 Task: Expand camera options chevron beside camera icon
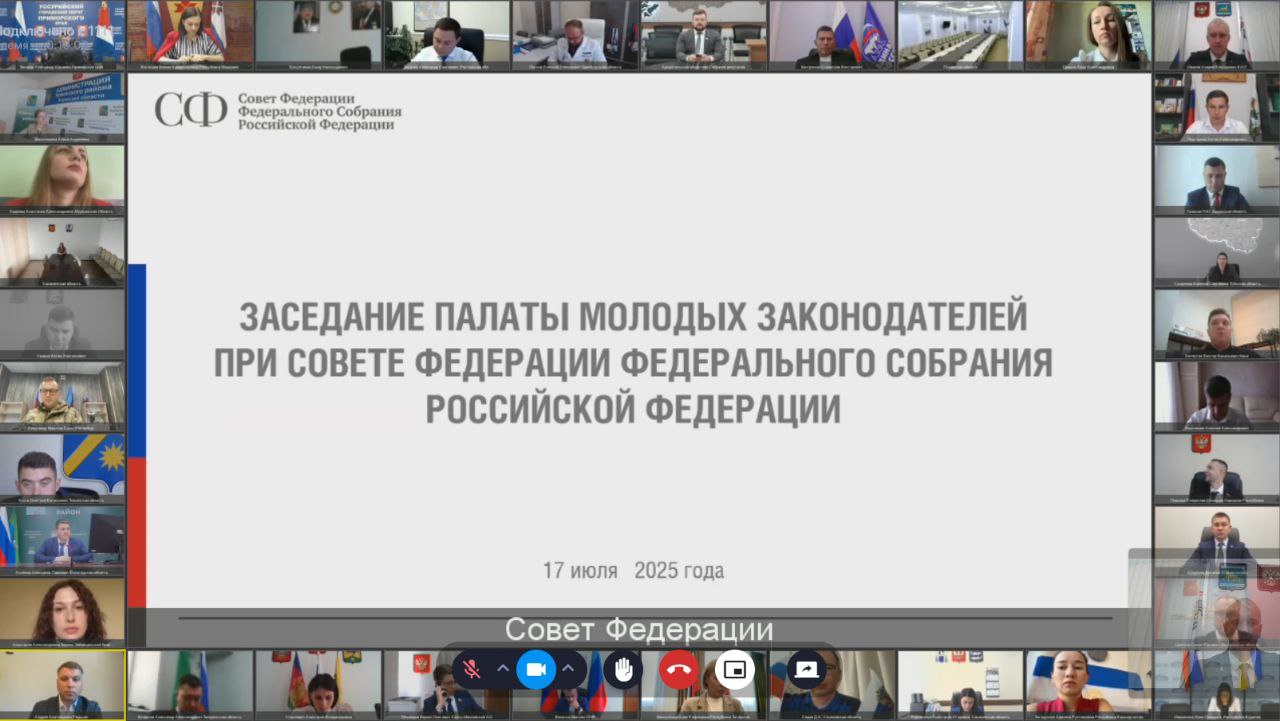(568, 669)
